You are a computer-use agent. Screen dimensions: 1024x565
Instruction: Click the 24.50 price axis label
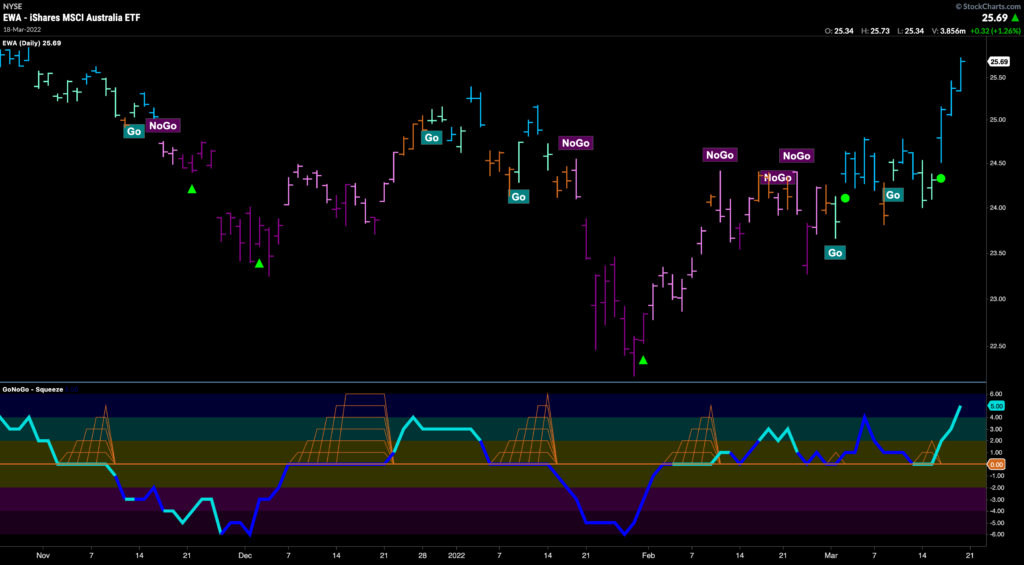997,164
